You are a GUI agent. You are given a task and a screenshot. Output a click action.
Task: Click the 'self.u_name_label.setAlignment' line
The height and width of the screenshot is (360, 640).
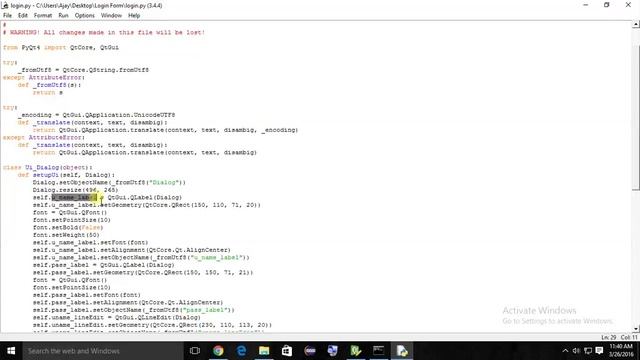coord(132,250)
